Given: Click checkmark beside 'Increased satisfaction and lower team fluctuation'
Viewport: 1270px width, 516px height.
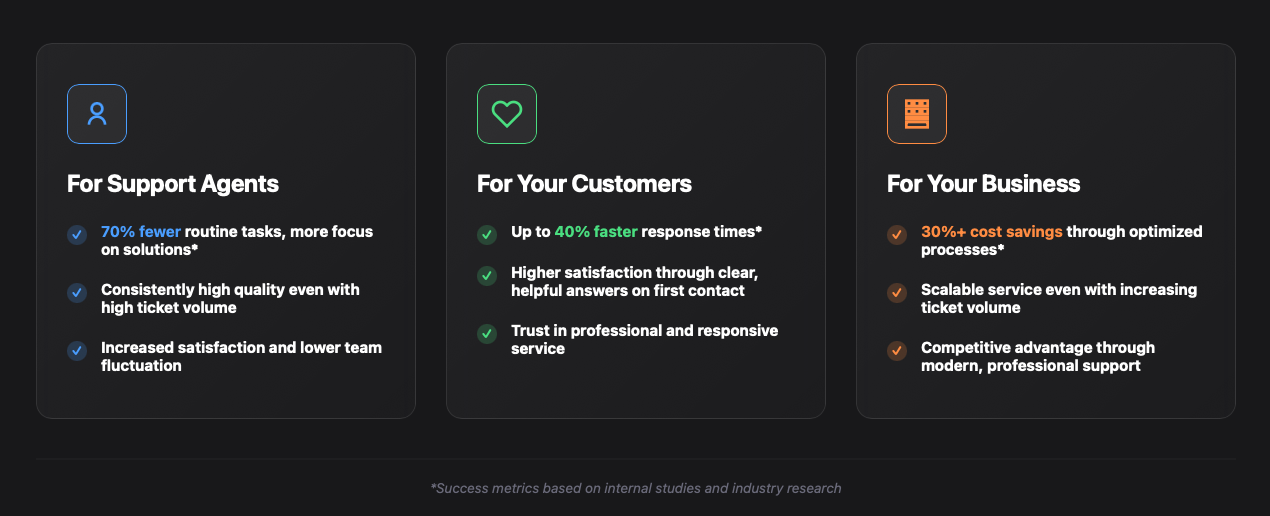Looking at the screenshot, I should (77, 351).
